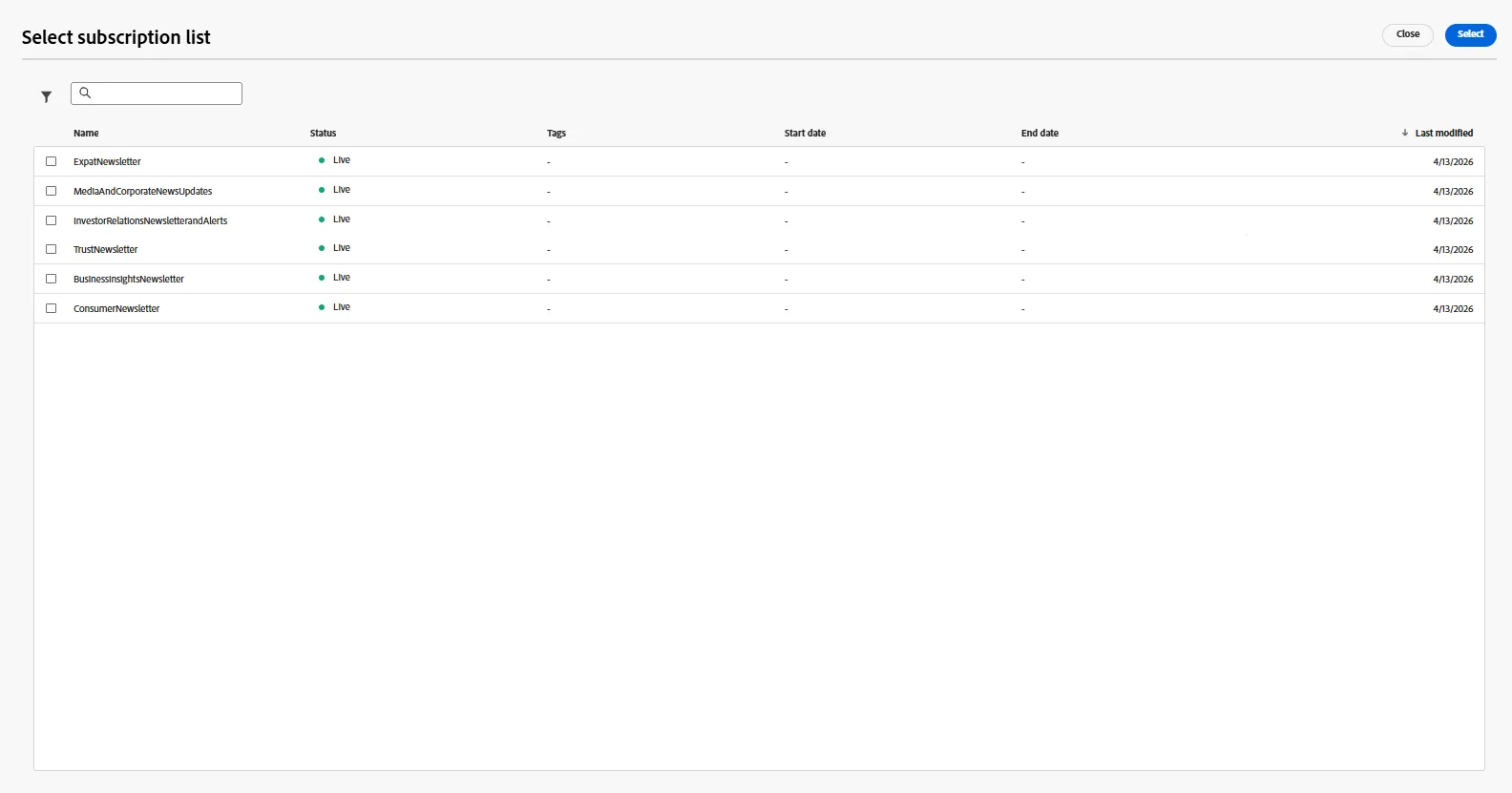
Task: Click the InvestorRelationsNewsletterandAlerts name
Action: pos(151,220)
